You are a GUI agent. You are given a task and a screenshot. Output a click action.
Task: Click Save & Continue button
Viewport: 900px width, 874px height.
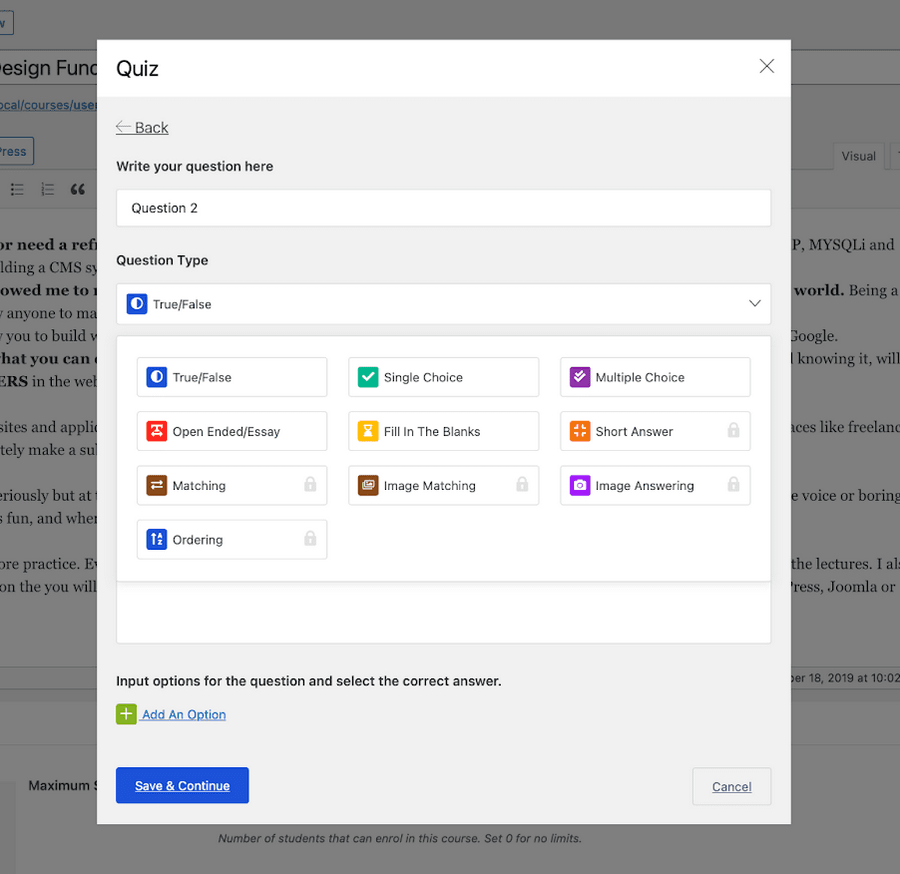[182, 786]
